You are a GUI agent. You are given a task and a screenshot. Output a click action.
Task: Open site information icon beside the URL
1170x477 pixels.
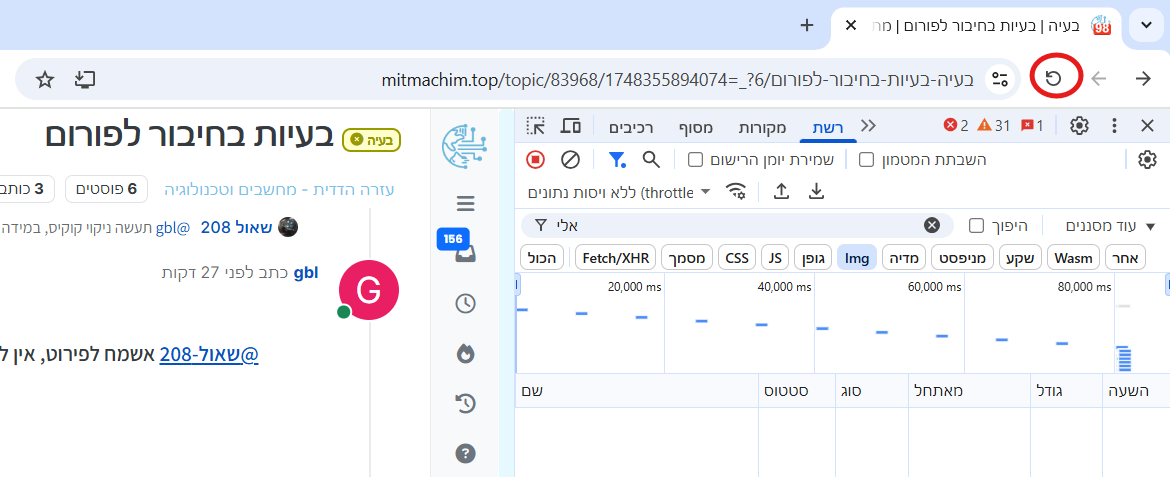[1000, 79]
